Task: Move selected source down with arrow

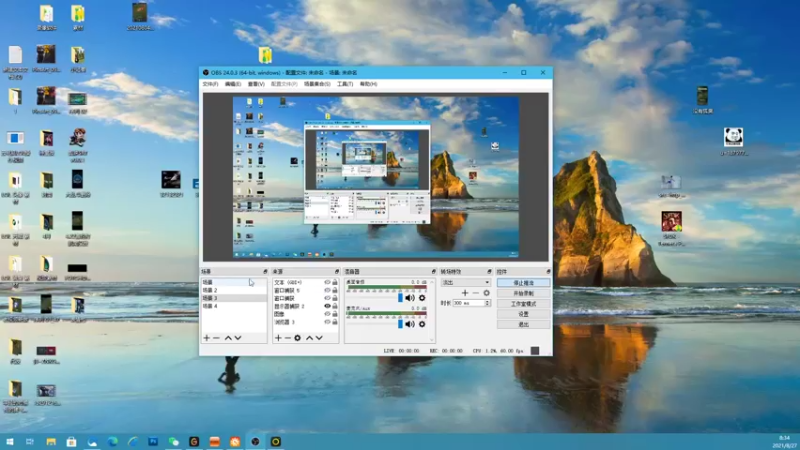Action: pyautogui.click(x=319, y=338)
